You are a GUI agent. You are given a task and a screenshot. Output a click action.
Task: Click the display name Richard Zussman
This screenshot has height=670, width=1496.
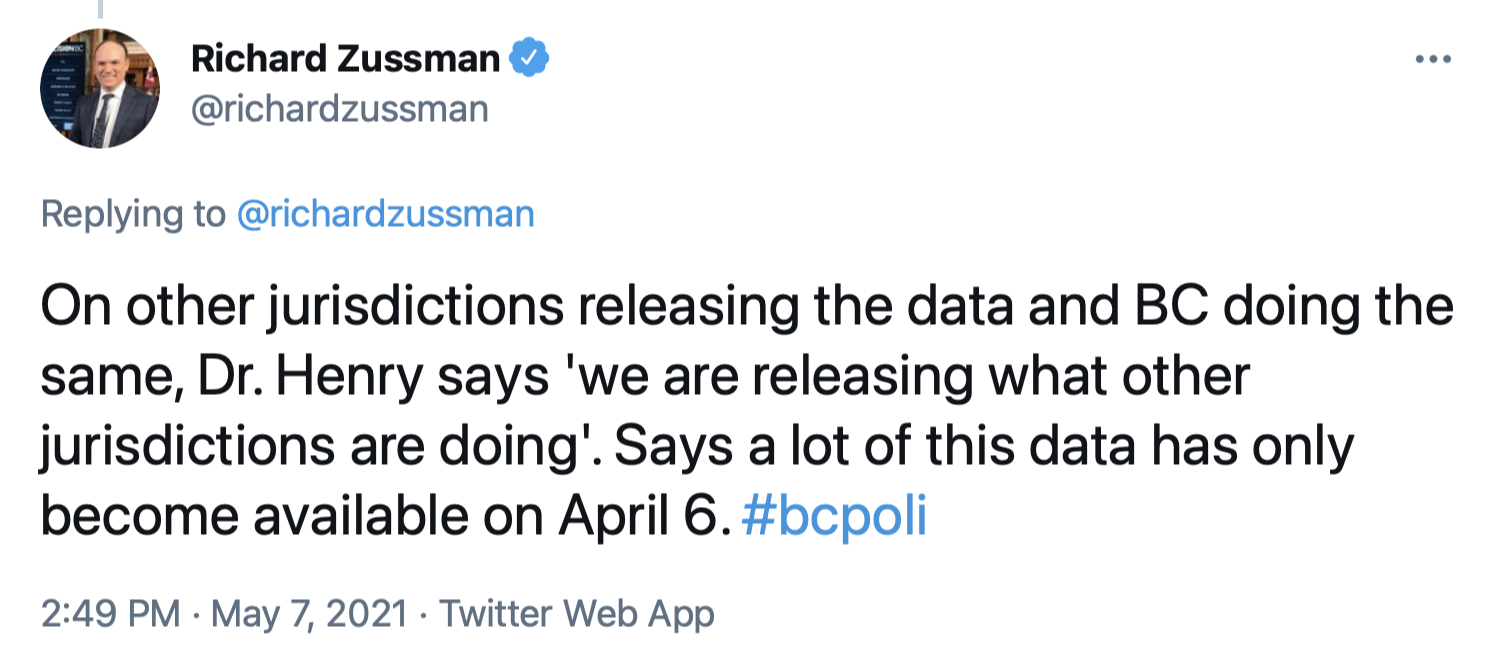(345, 59)
